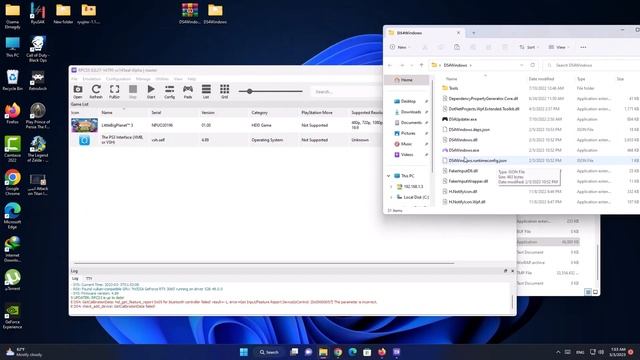Screen dimensions: 640x360
Task: Select Videos in Explorer navigation pane
Action: [407, 155]
